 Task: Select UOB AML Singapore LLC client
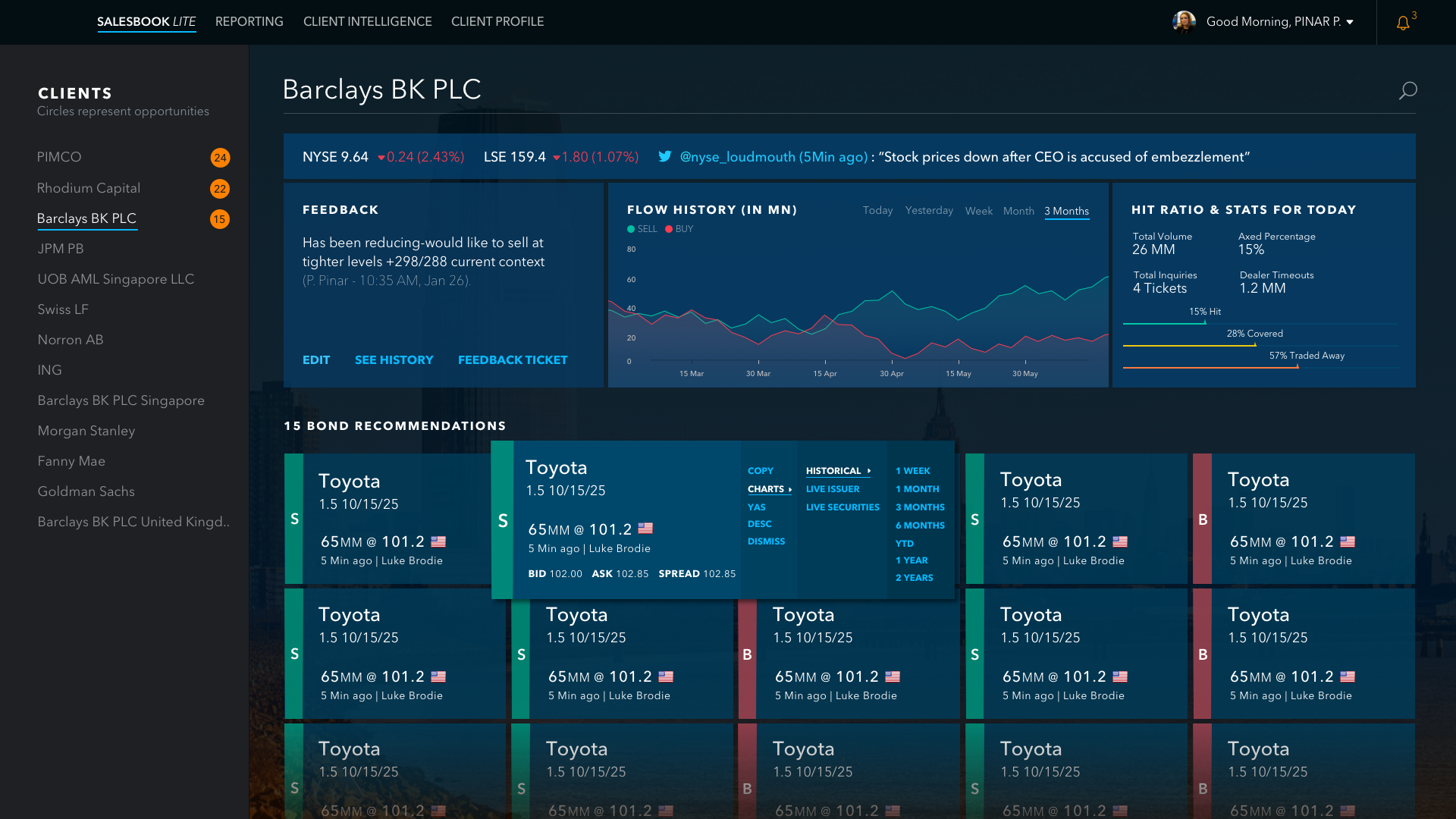coord(116,279)
